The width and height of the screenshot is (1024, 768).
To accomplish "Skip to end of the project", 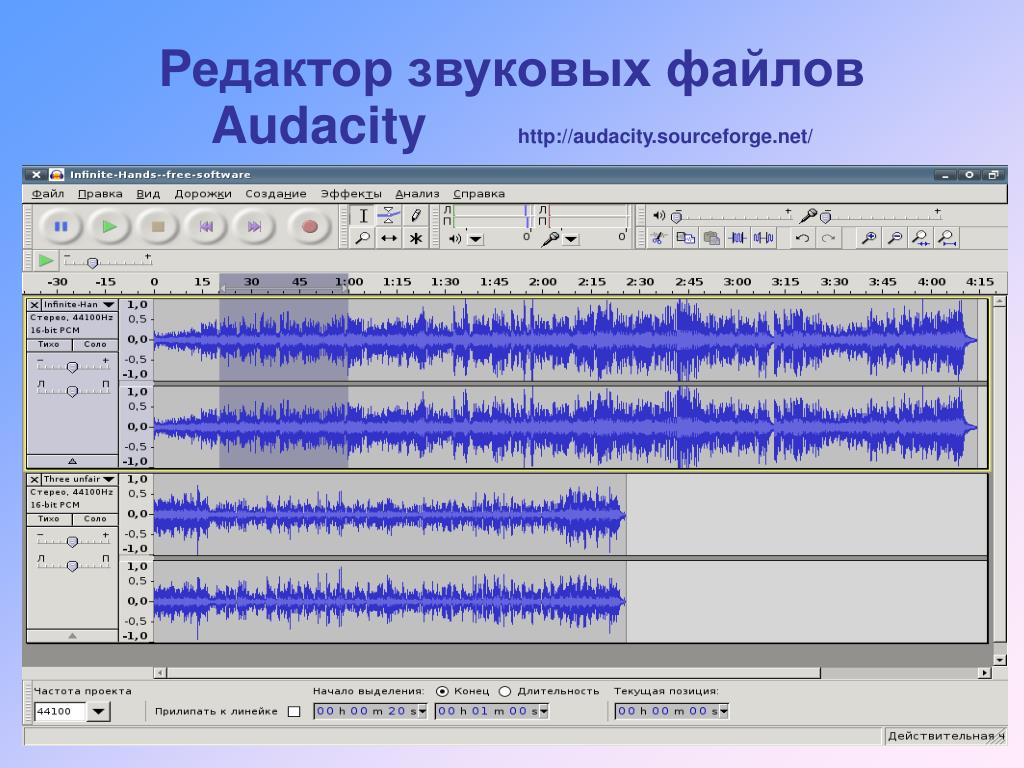I will coord(254,227).
